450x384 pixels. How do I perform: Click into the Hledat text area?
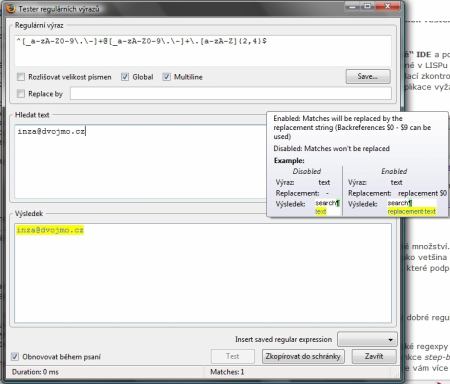point(140,162)
